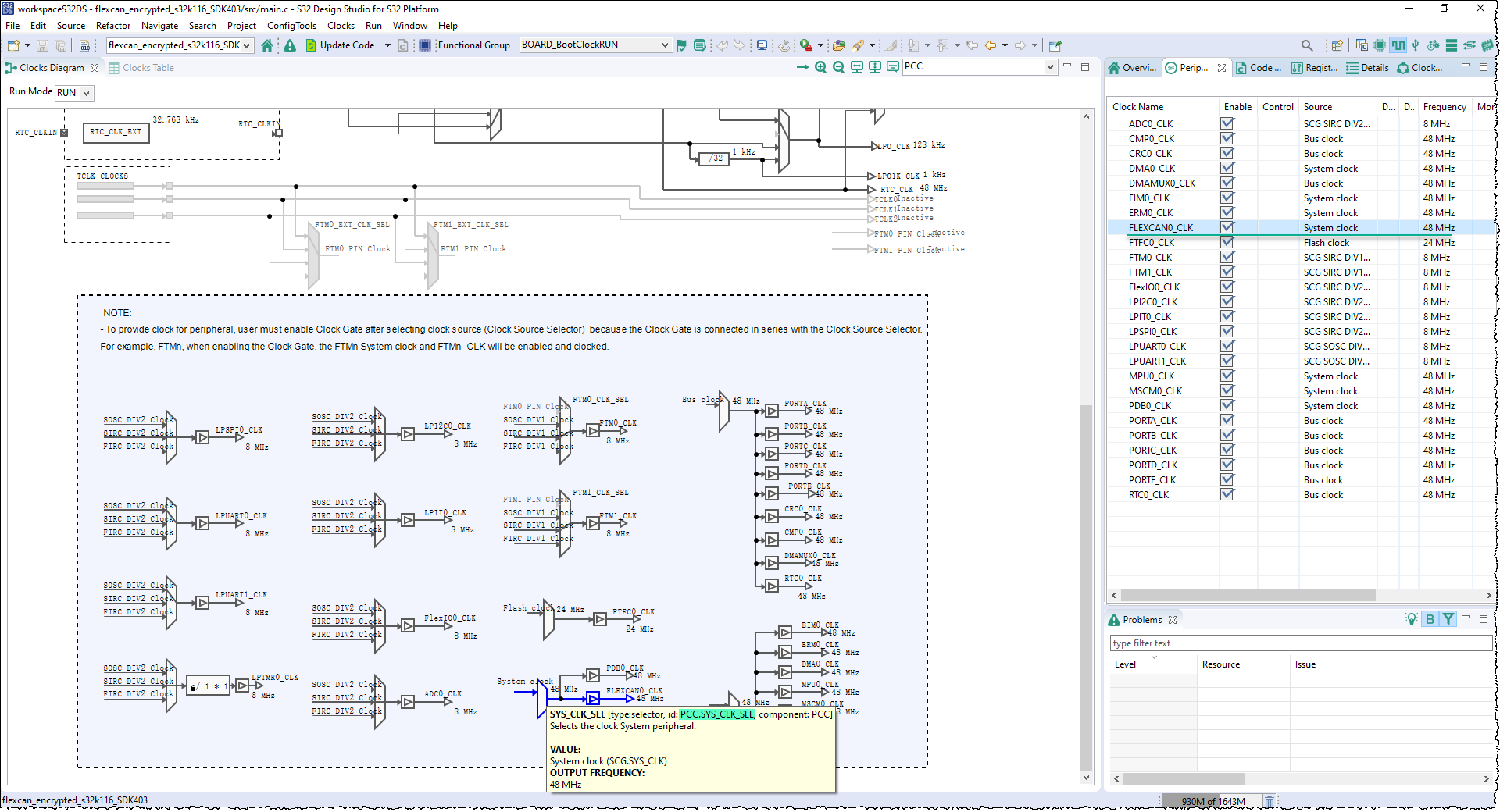The height and width of the screenshot is (812, 1500).
Task: Click the search magnifier icon
Action: 1306,45
